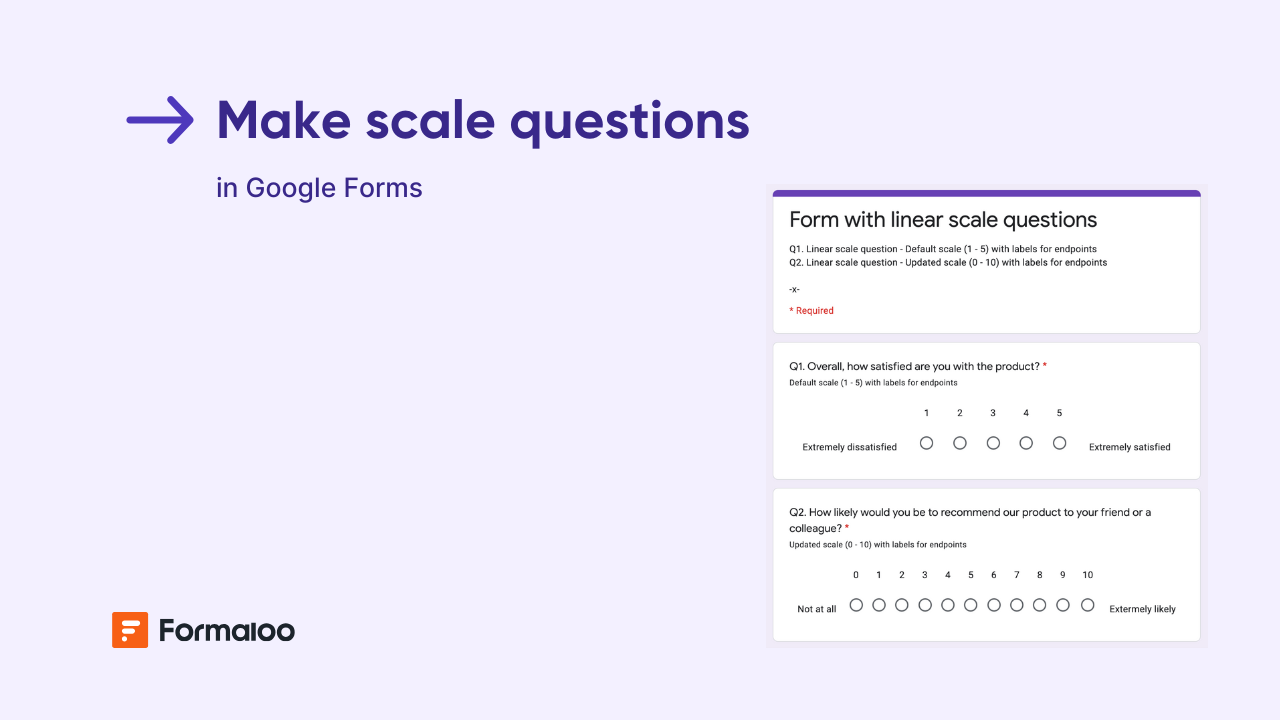This screenshot has height=720, width=1280.
Task: Click the purple arrow icon near the heading
Action: pyautogui.click(x=160, y=119)
